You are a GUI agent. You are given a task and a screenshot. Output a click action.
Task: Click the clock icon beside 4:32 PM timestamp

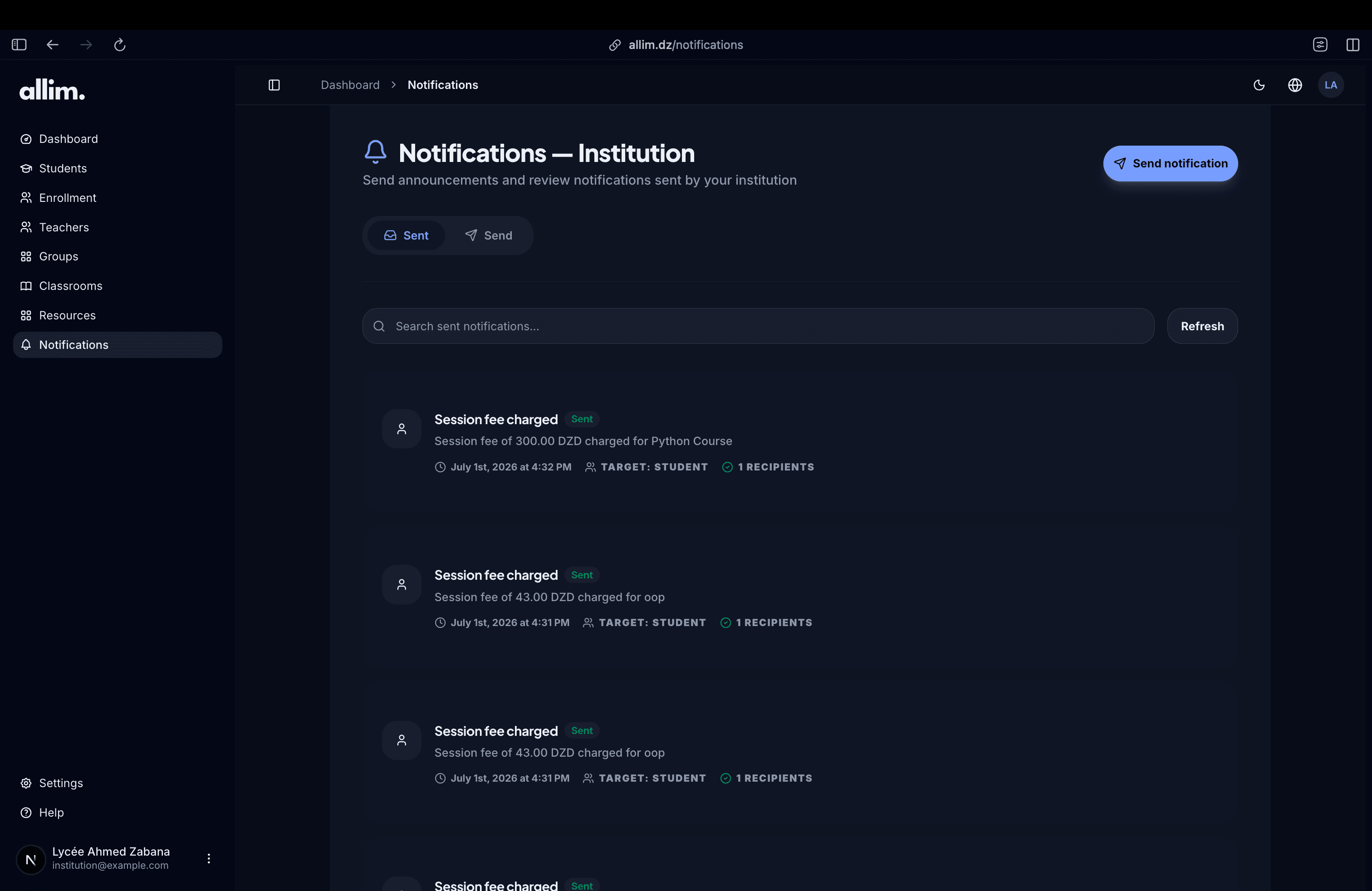click(440, 467)
